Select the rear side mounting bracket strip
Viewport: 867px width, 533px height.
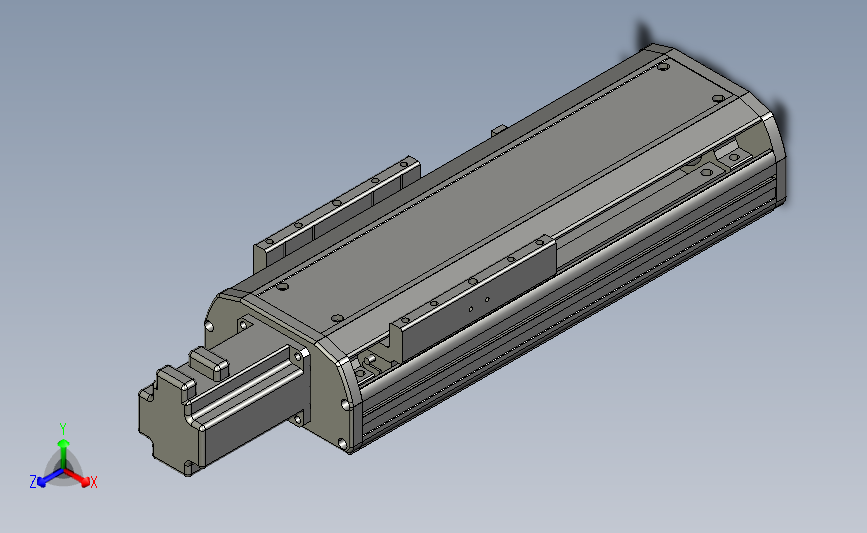coord(337,213)
